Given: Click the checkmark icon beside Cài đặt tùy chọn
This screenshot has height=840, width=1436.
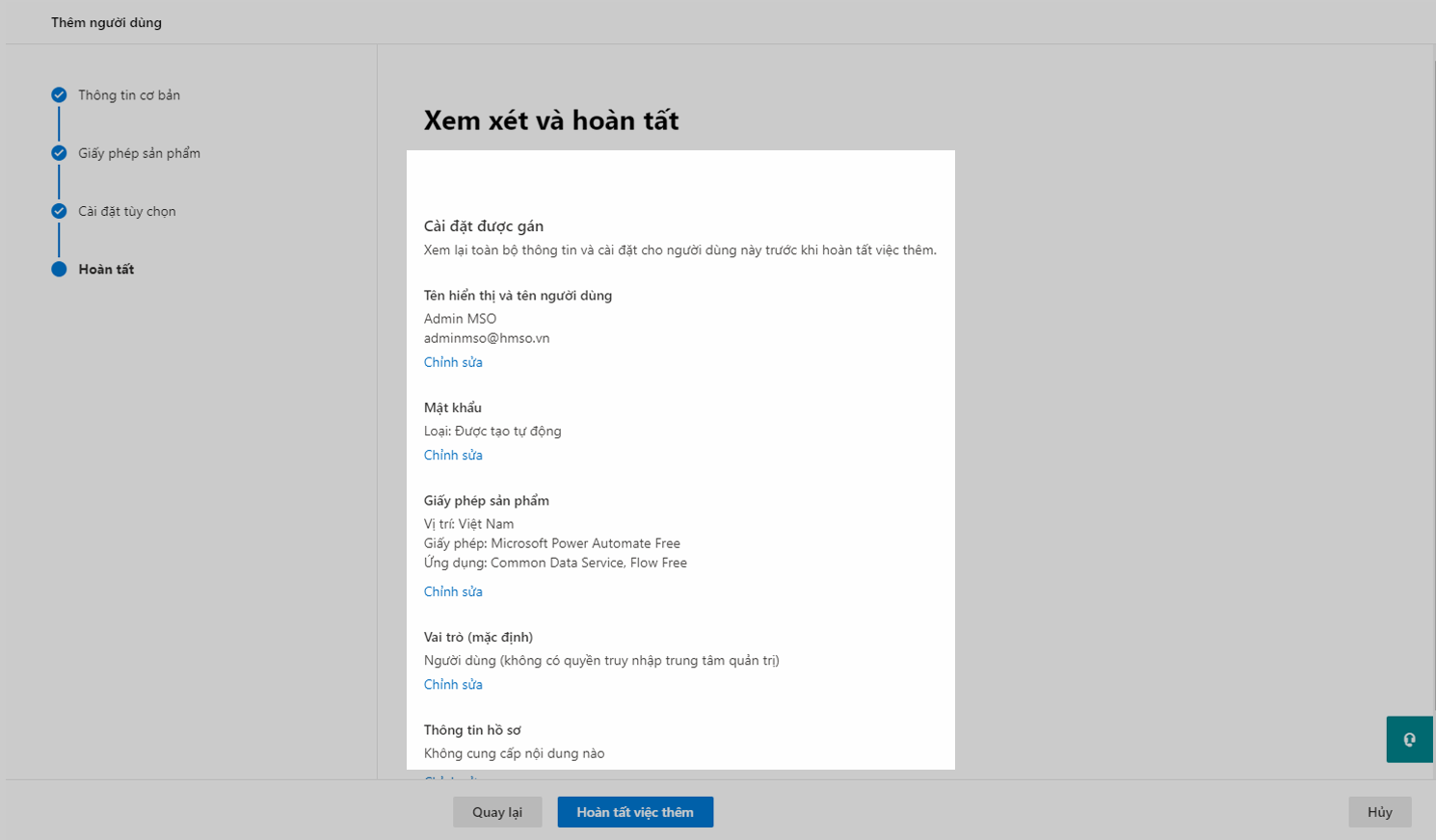Looking at the screenshot, I should tap(59, 211).
